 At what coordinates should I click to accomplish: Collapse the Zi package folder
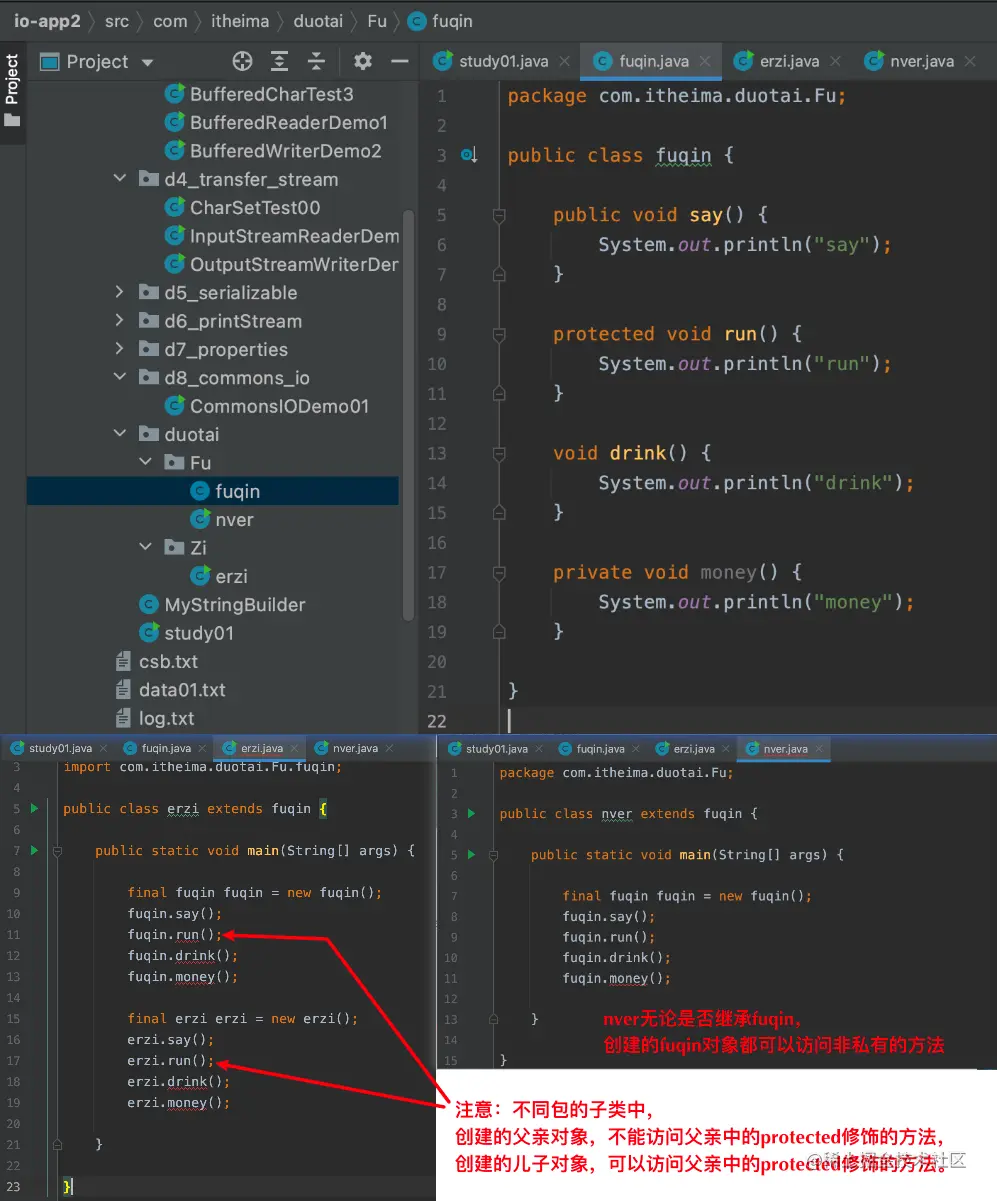145,548
